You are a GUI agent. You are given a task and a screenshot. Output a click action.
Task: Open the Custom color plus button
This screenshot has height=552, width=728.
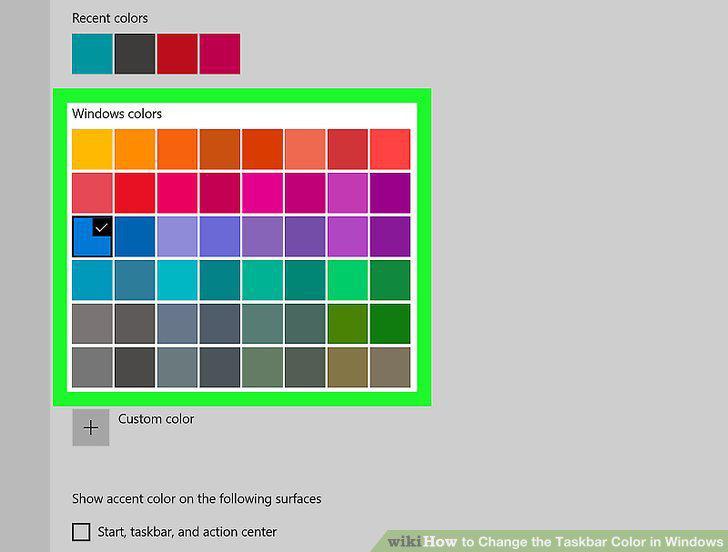(x=91, y=427)
